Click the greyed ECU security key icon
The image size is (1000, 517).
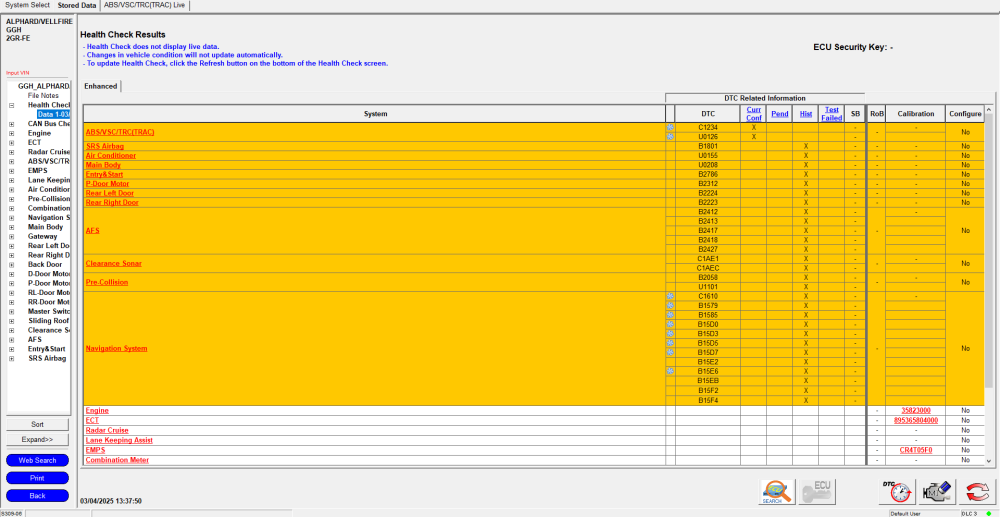(818, 492)
